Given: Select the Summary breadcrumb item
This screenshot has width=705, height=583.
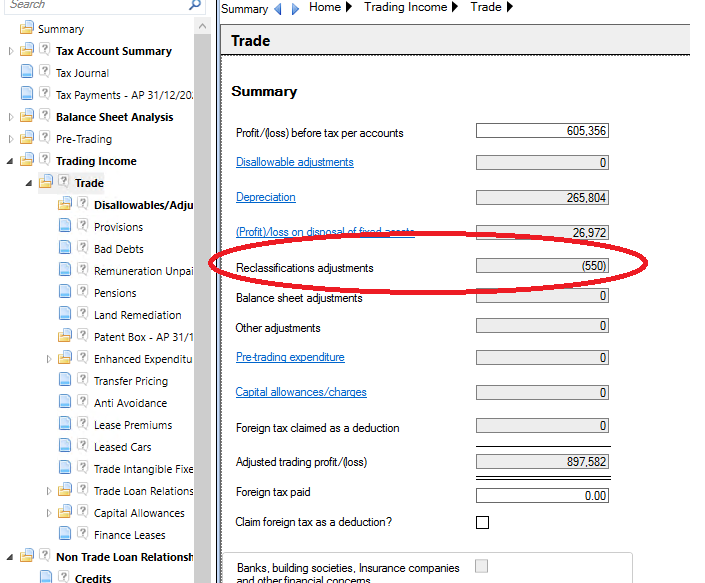Looking at the screenshot, I should pos(244,9).
